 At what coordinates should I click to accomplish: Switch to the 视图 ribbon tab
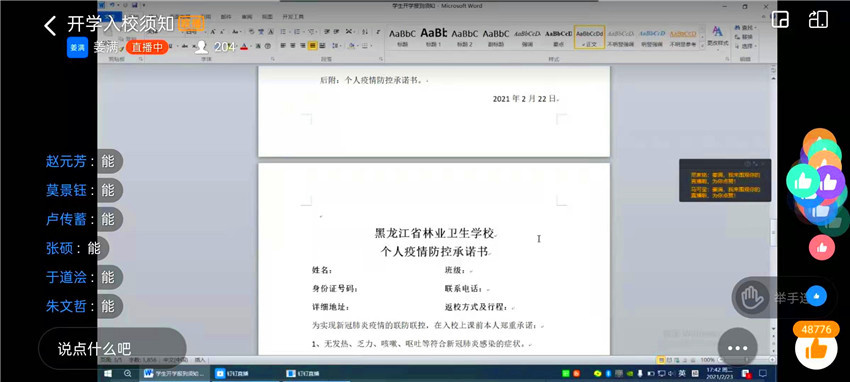tap(267, 17)
